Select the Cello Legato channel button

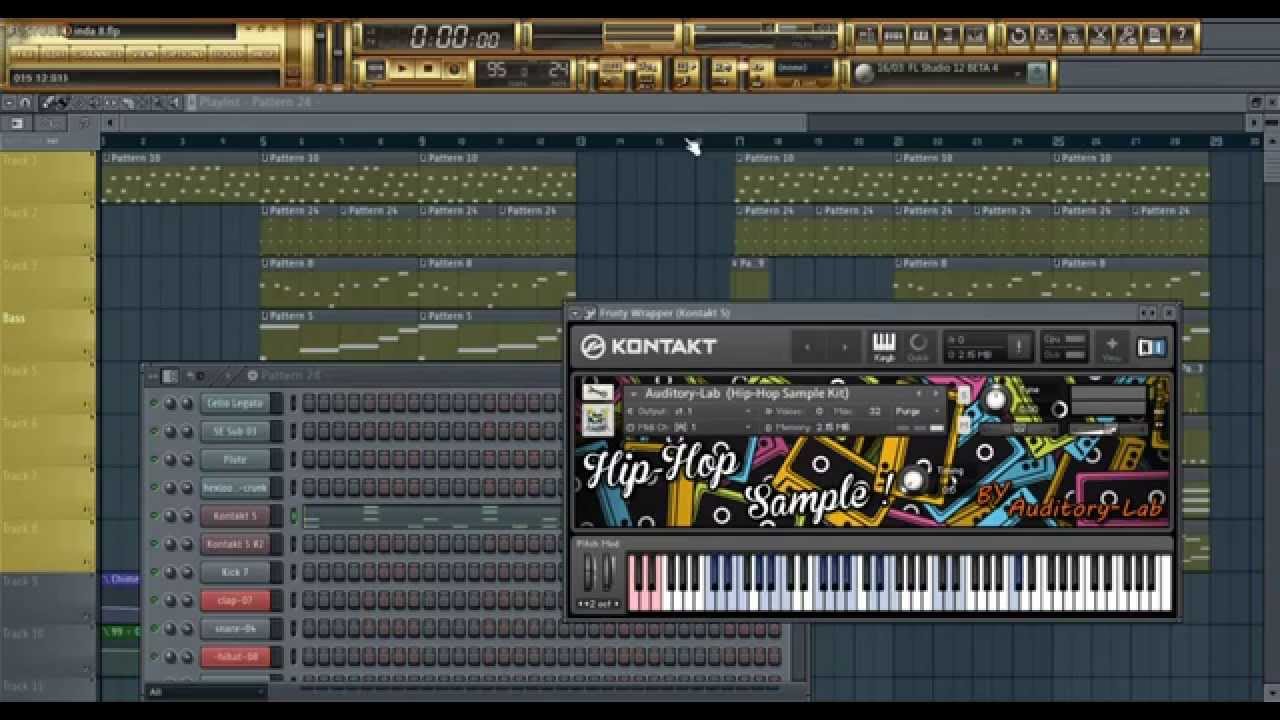coord(235,403)
